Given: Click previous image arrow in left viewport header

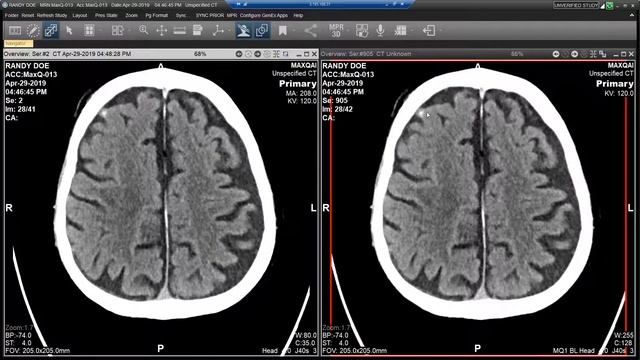Looking at the screenshot, I should tap(239, 54).
